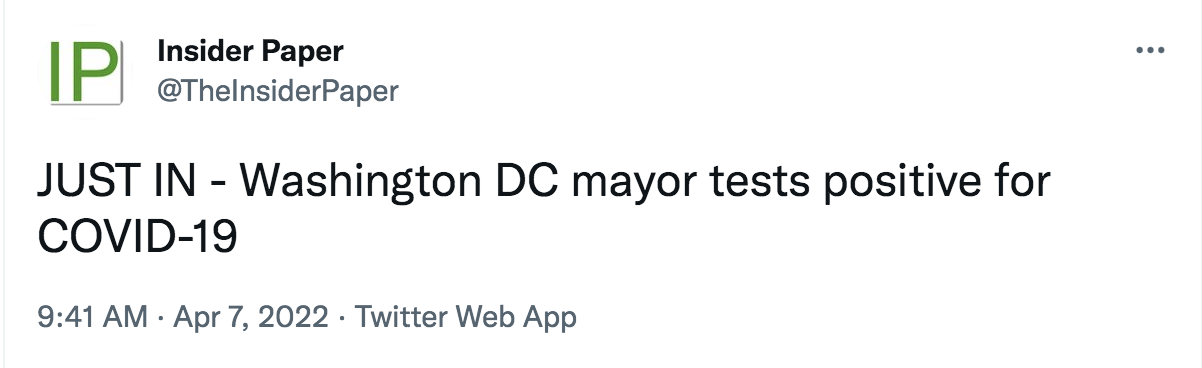
Task: Open the Insider Paper display name
Action: pos(250,52)
